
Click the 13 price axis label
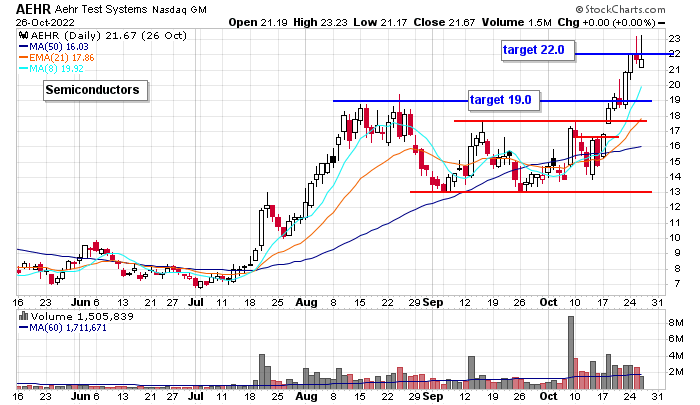[674, 192]
